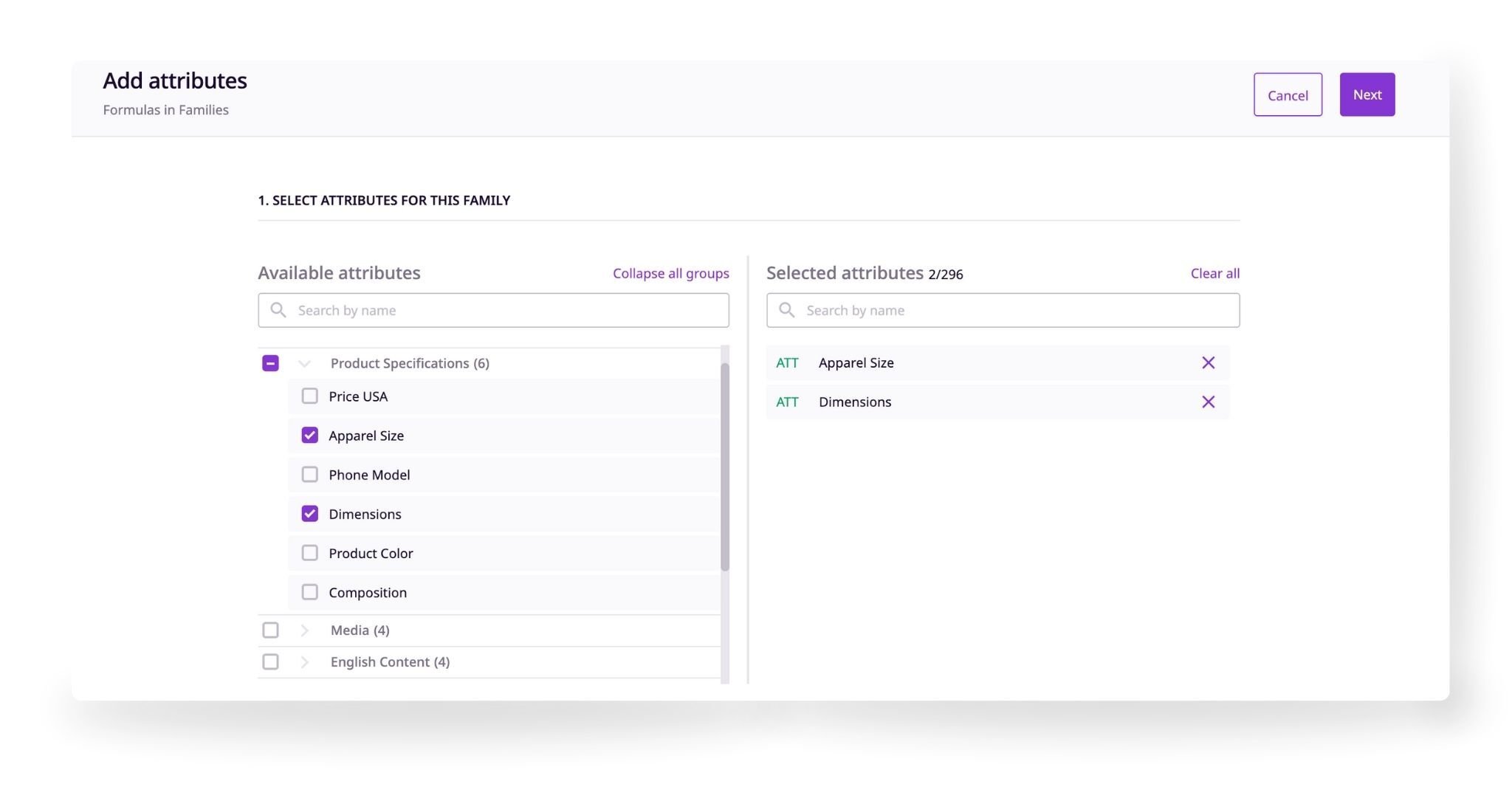Viewport: 1512px width, 801px height.
Task: Click the Clear all link
Action: pos(1214,273)
